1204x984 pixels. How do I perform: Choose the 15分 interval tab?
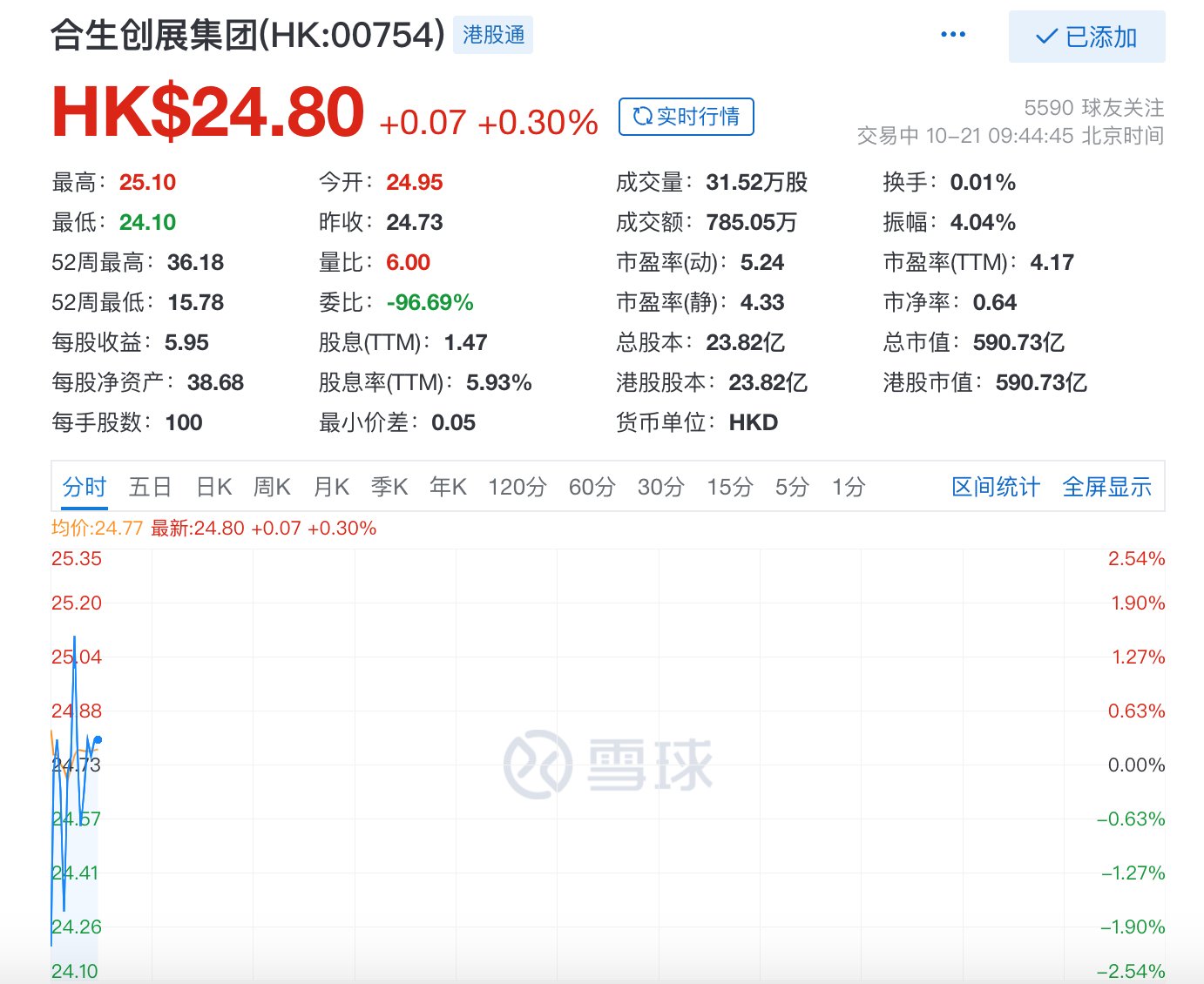click(730, 487)
